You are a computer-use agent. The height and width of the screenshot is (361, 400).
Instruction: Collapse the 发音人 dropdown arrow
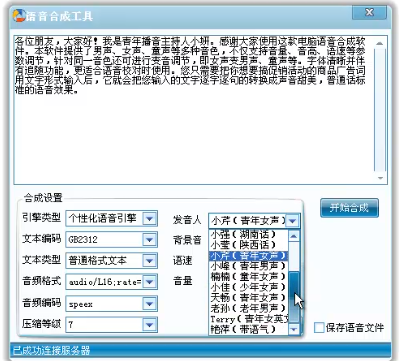point(293,221)
